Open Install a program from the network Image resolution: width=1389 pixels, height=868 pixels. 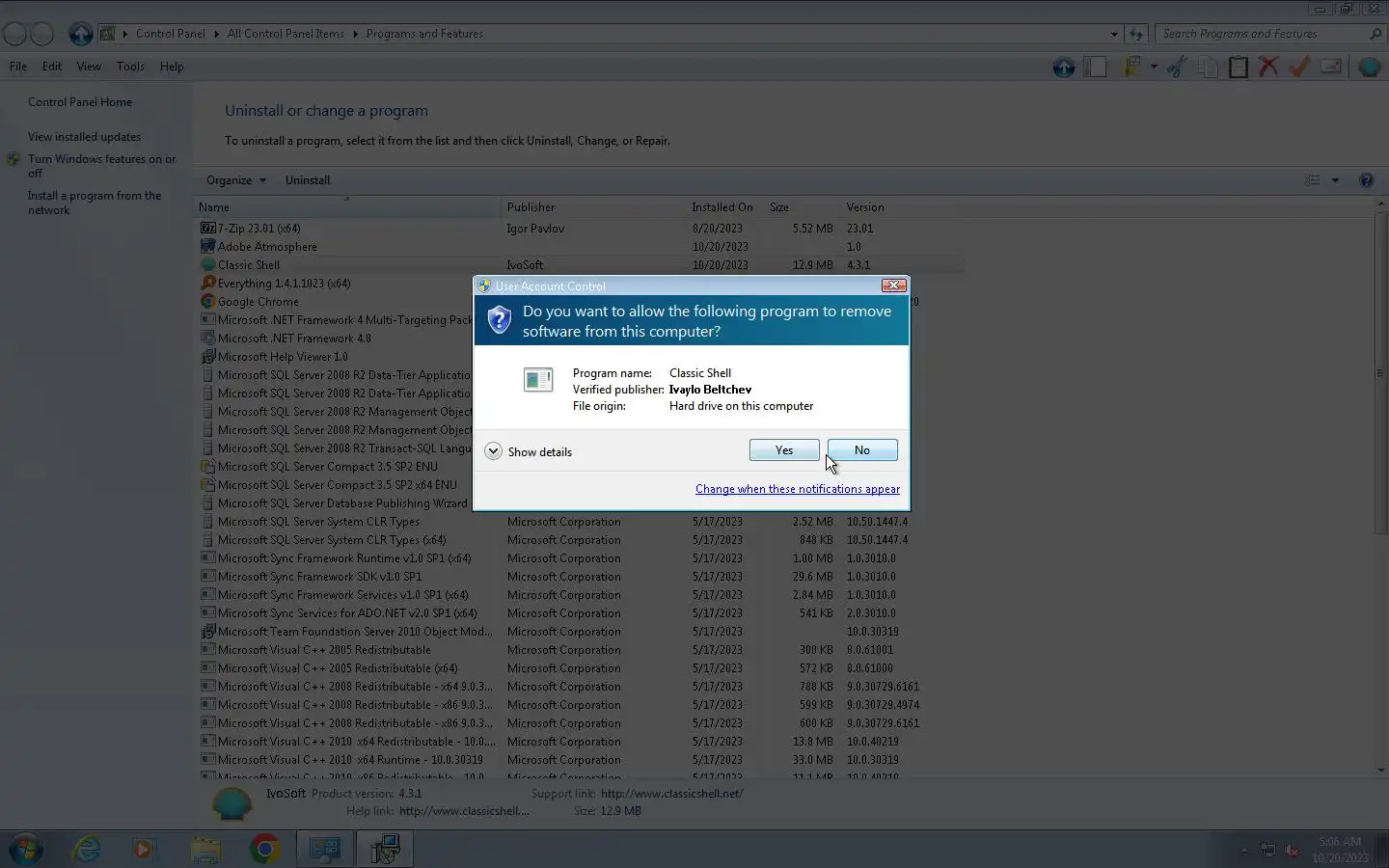pyautogui.click(x=95, y=203)
